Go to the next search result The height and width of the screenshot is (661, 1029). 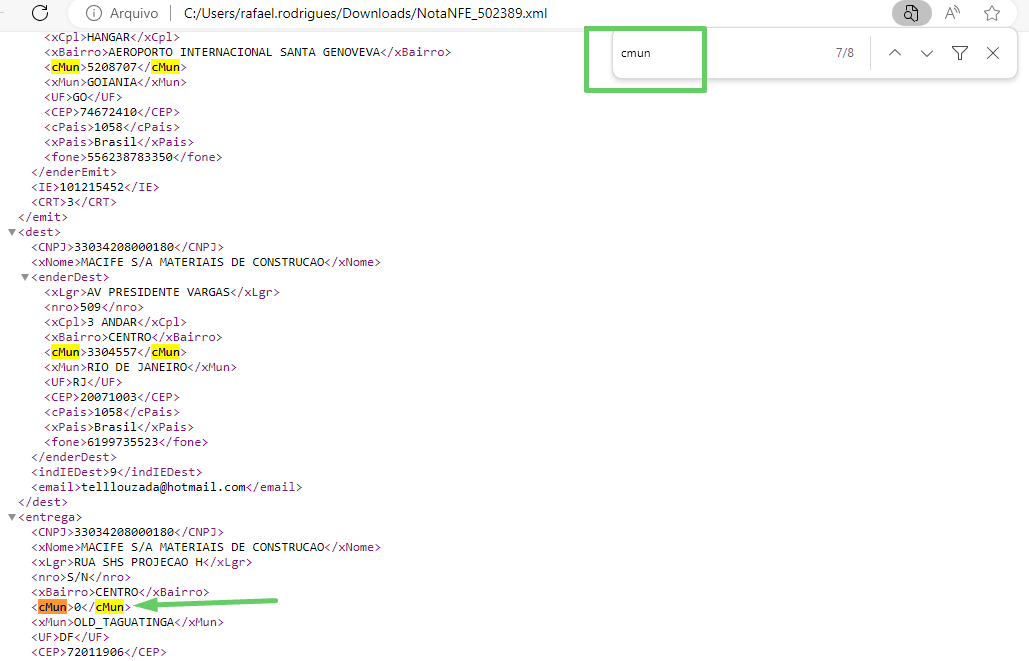(927, 53)
